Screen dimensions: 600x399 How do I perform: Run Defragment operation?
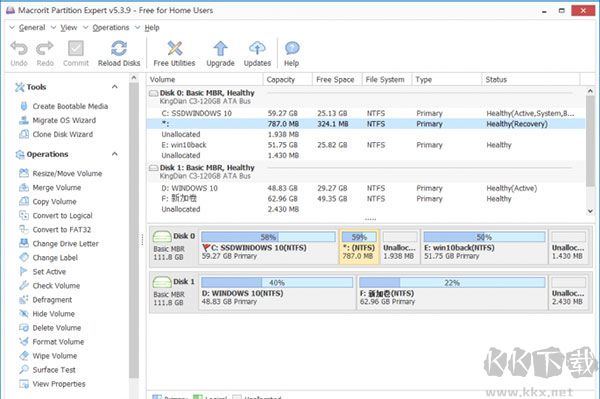tap(46, 300)
